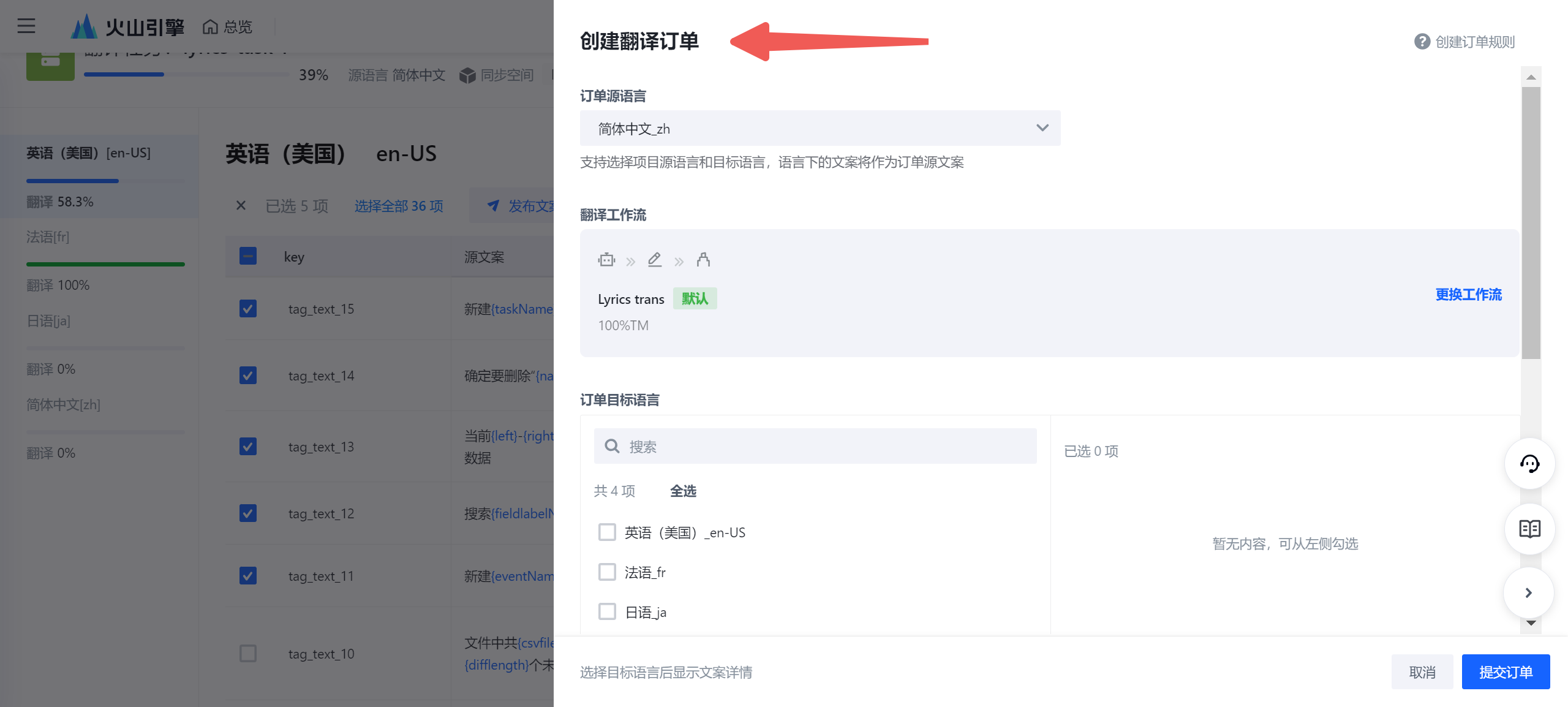This screenshot has width=1568, height=707.
Task: Check the 法语_fr target language
Action: (x=607, y=572)
